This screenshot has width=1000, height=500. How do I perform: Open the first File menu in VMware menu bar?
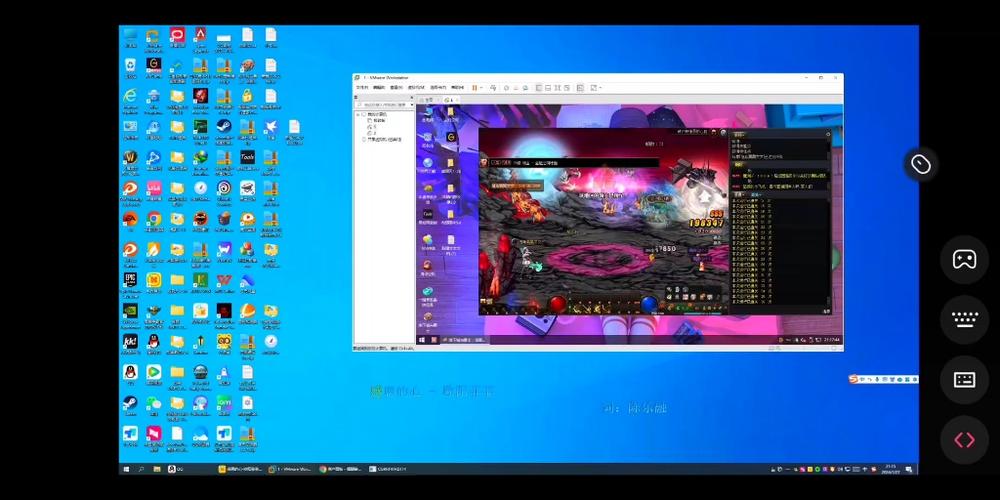pyautogui.click(x=362, y=87)
